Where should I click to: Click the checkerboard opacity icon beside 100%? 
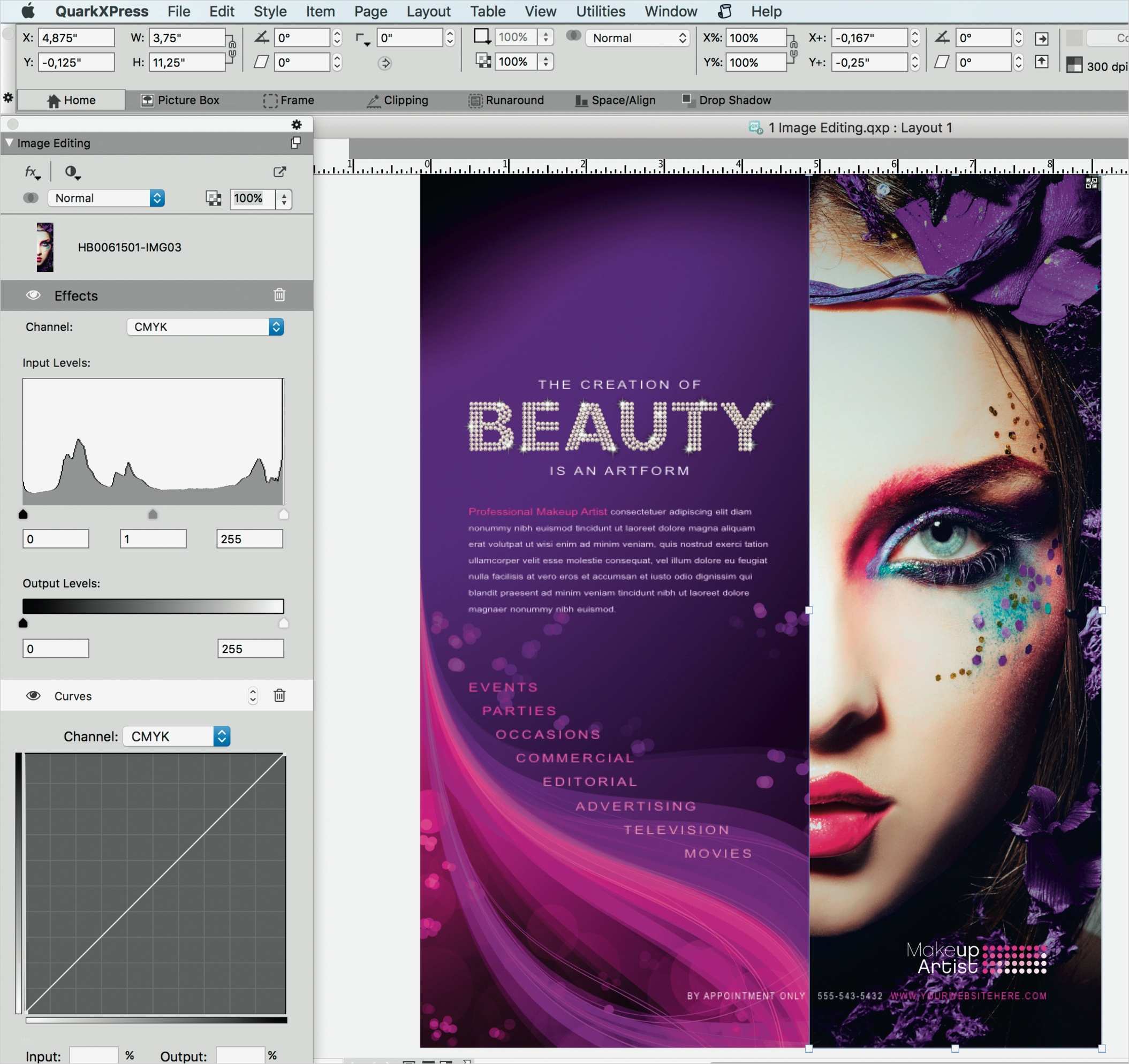[214, 199]
